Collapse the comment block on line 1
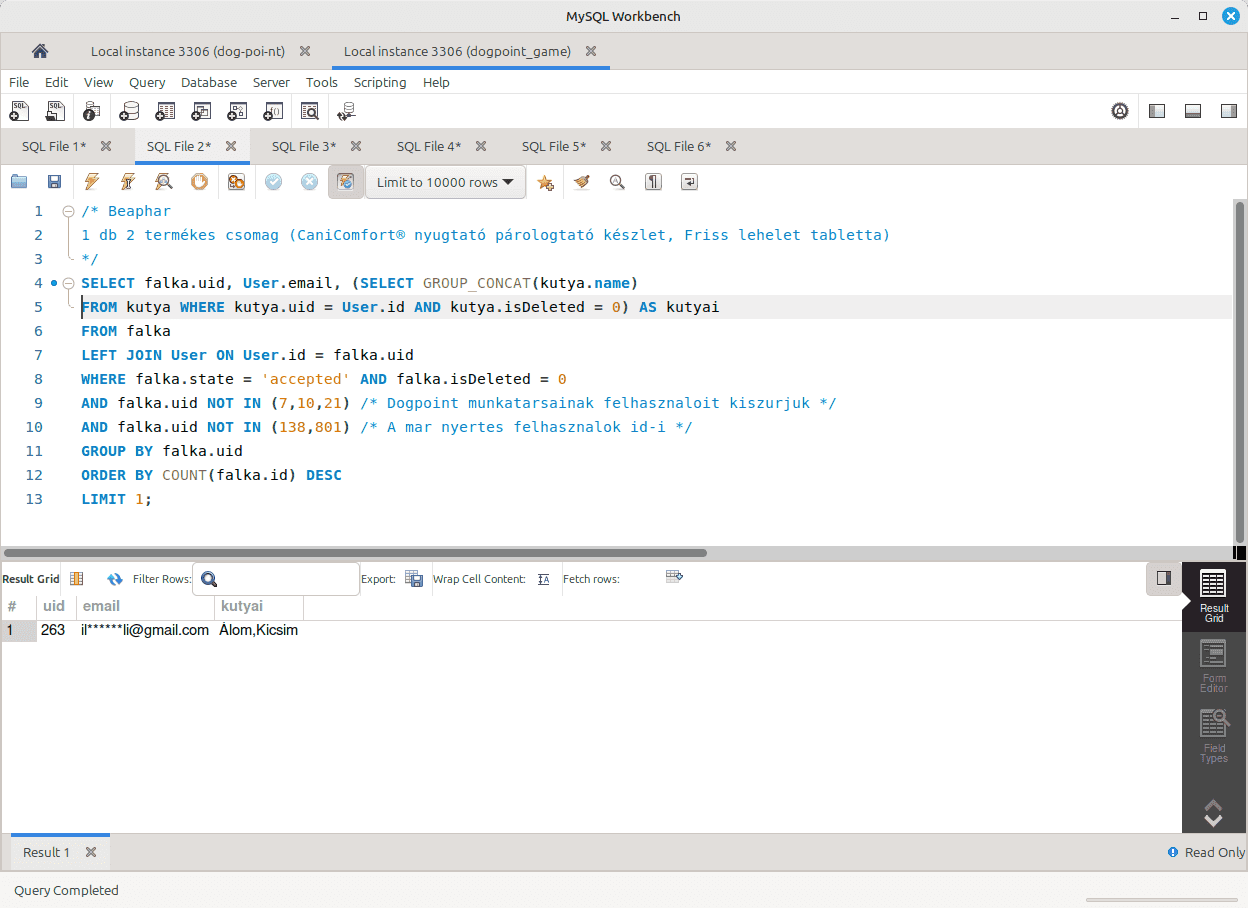Viewport: 1248px width, 908px height. (x=68, y=211)
